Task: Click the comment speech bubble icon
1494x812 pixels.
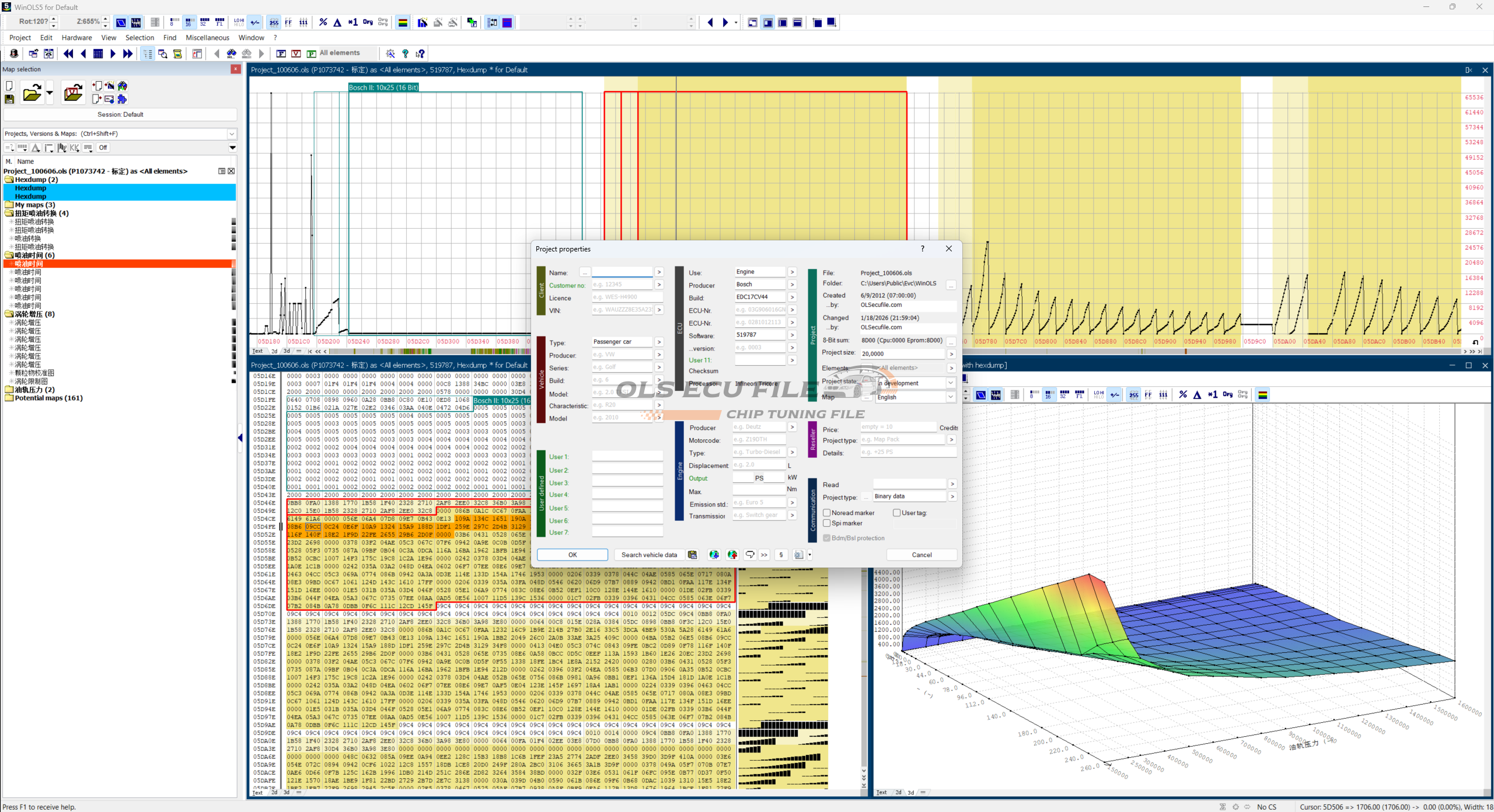Action: (x=750, y=555)
